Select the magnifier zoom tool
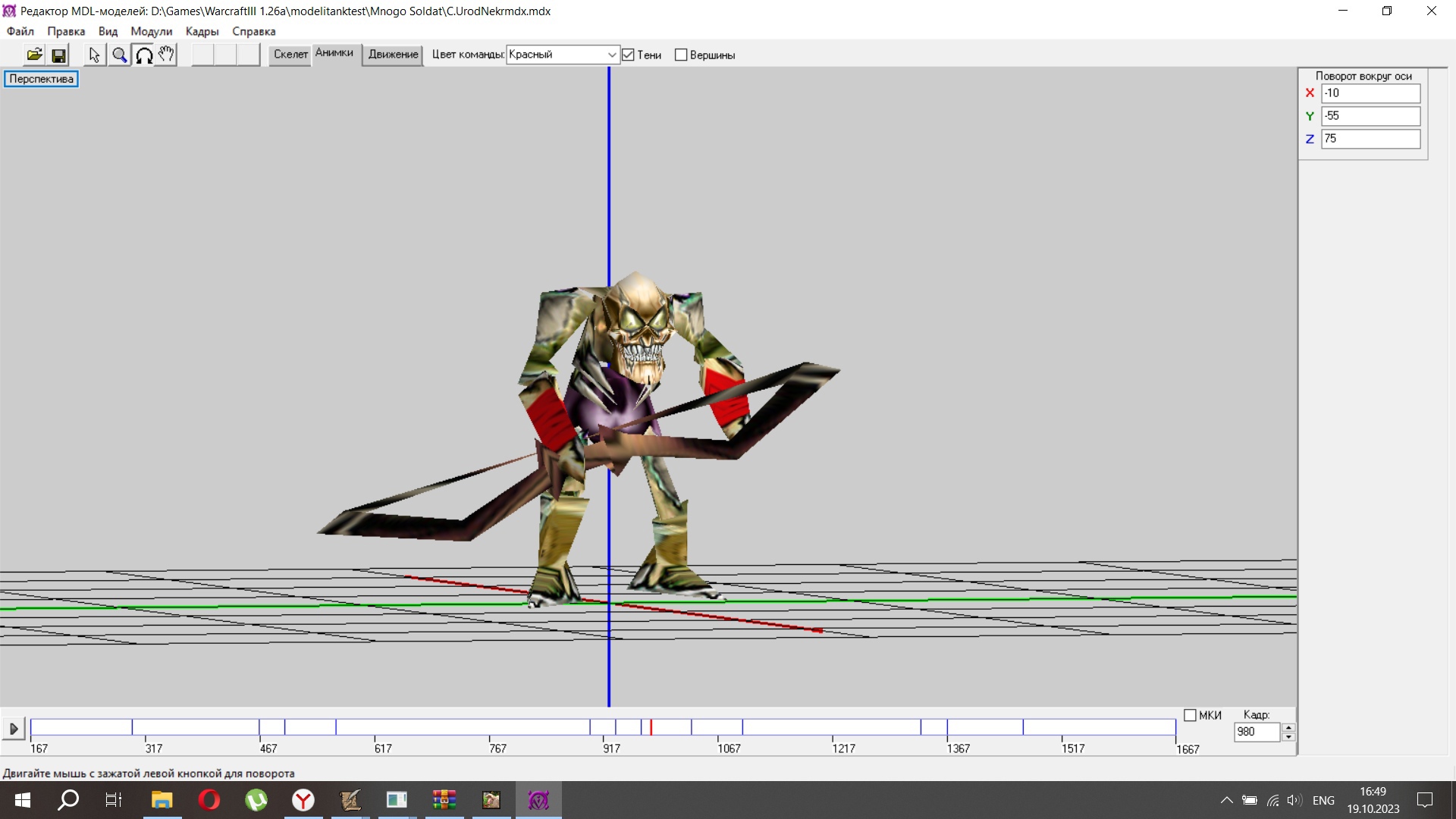 point(119,55)
